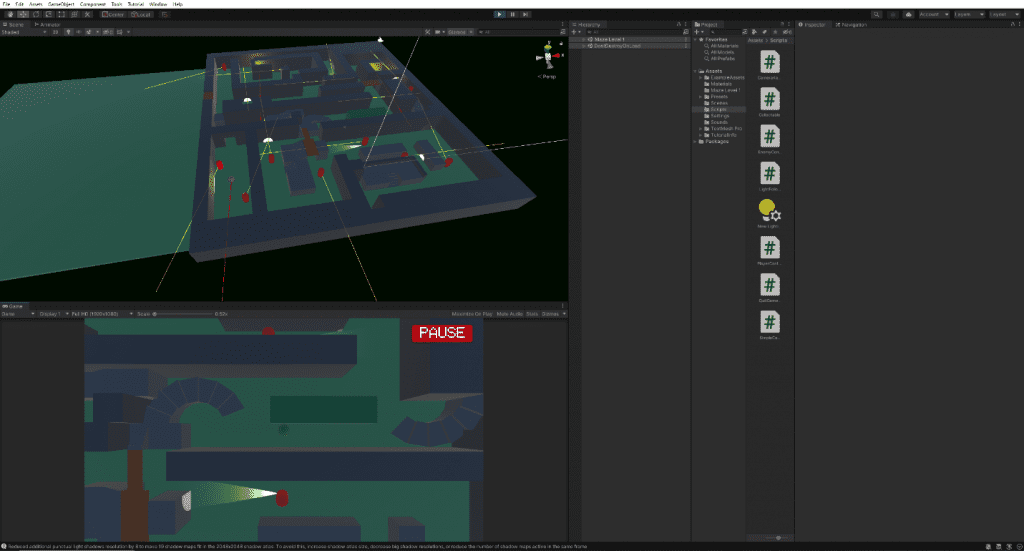Click the Center pivot toggle button
This screenshot has width=1024, height=551.
(x=113, y=14)
